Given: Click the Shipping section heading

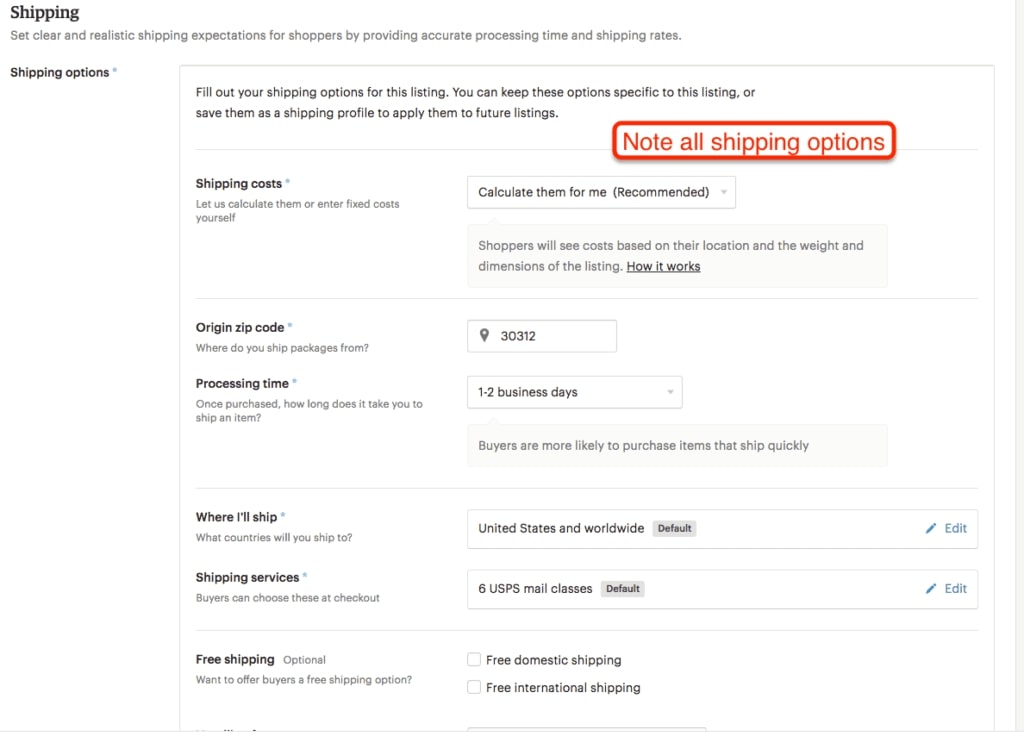Looking at the screenshot, I should click(x=45, y=13).
